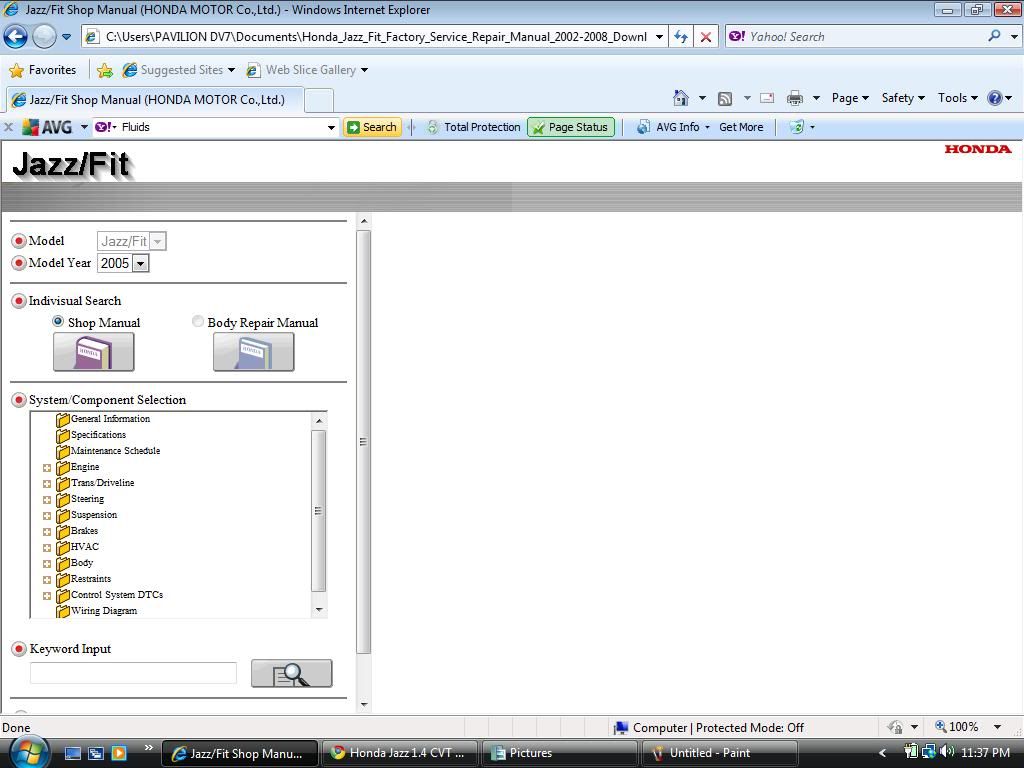Click the zoom level magnifier in status bar
Viewport: 1024px width, 768px height.
click(941, 726)
